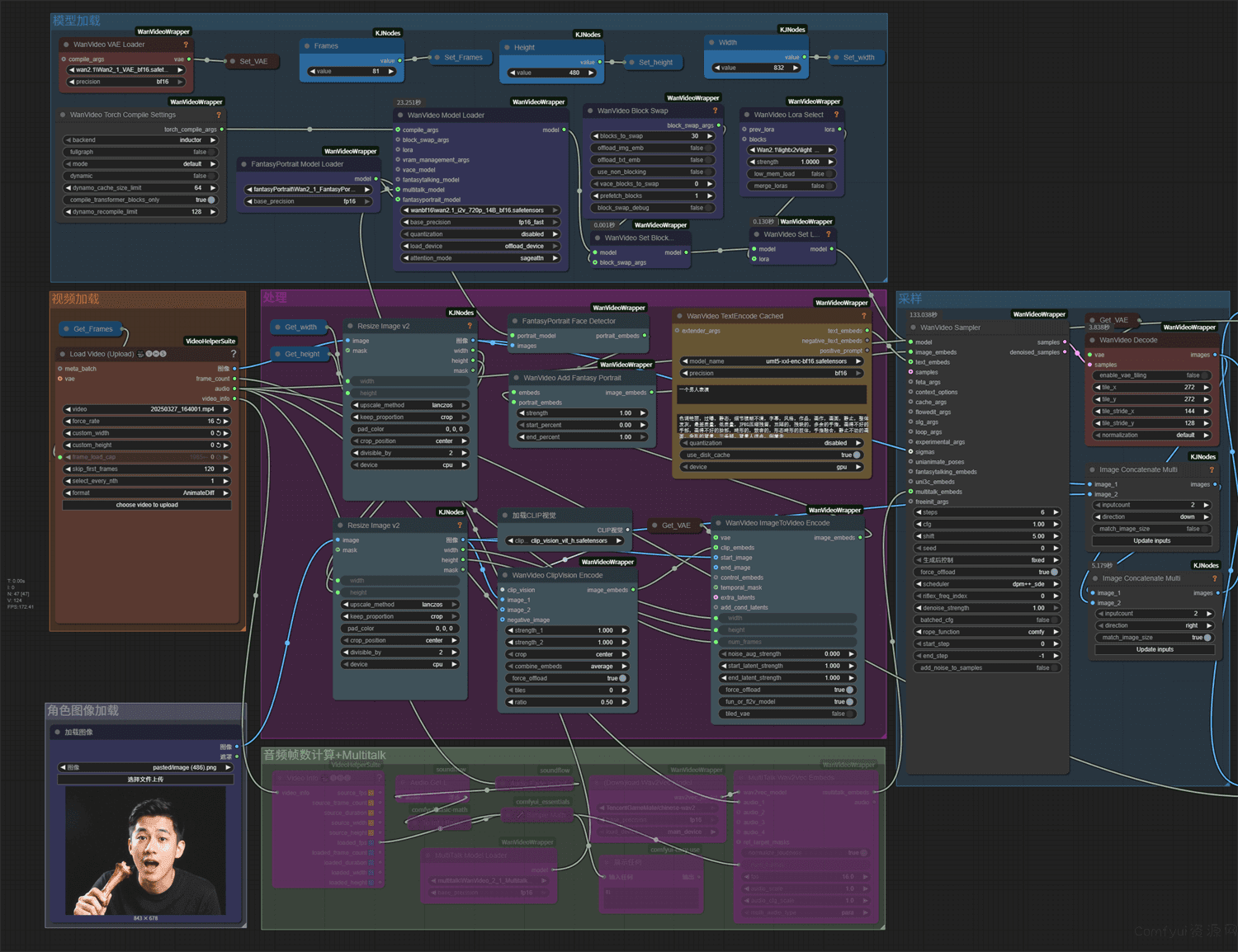Toggle force_offload in WanVideo Sampler

pos(987,572)
